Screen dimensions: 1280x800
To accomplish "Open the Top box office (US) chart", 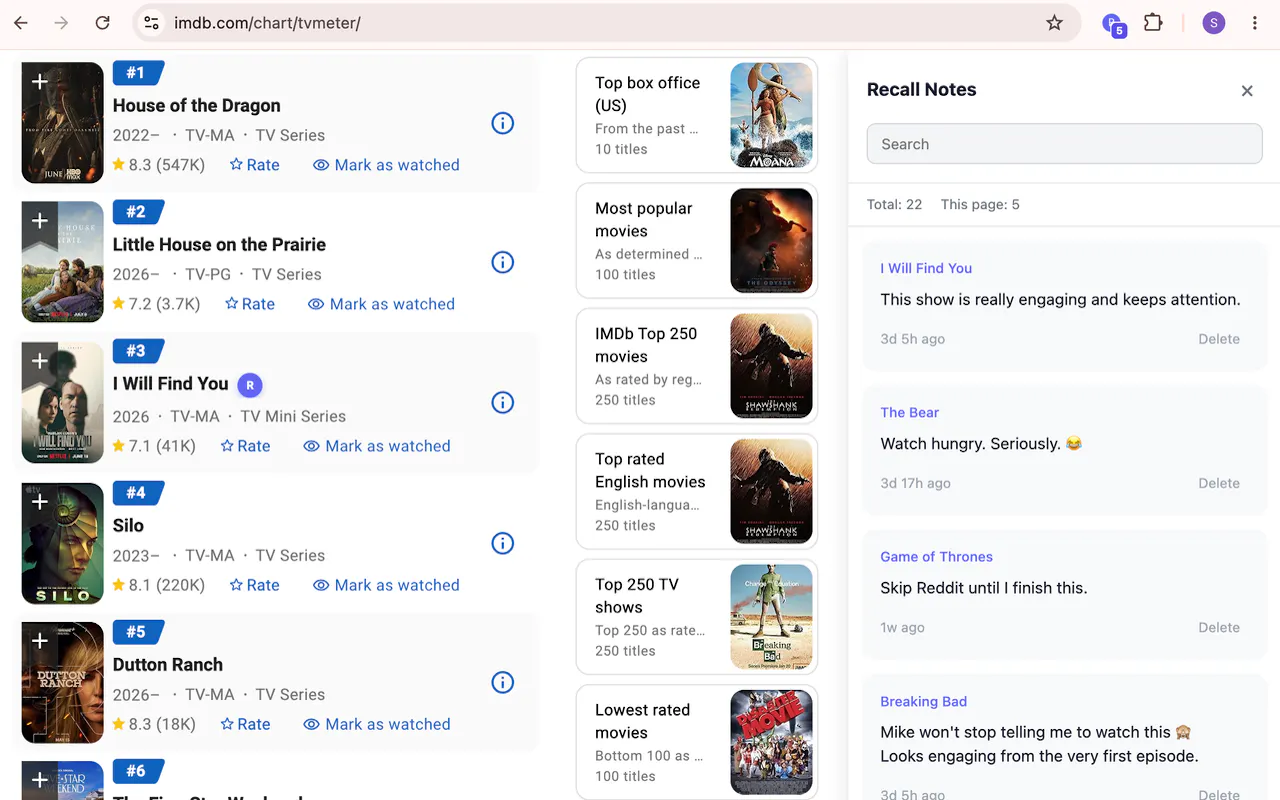I will pos(697,115).
